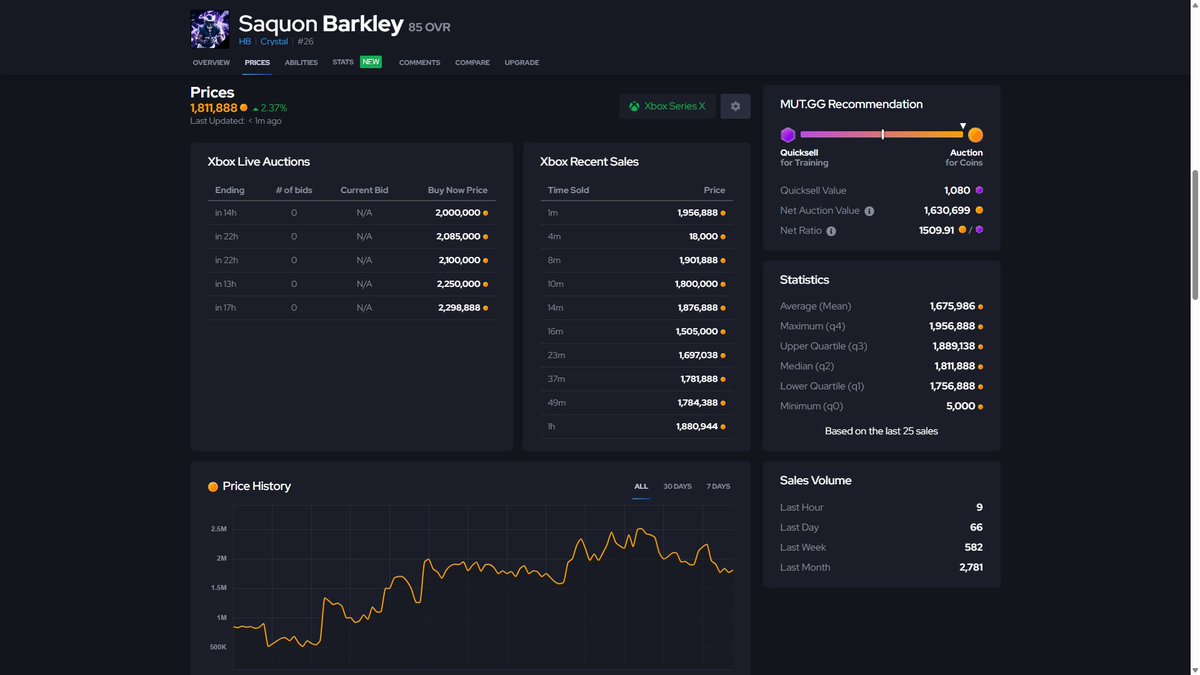1200x675 pixels.
Task: Click the recommendation slider marker
Action: [963, 127]
